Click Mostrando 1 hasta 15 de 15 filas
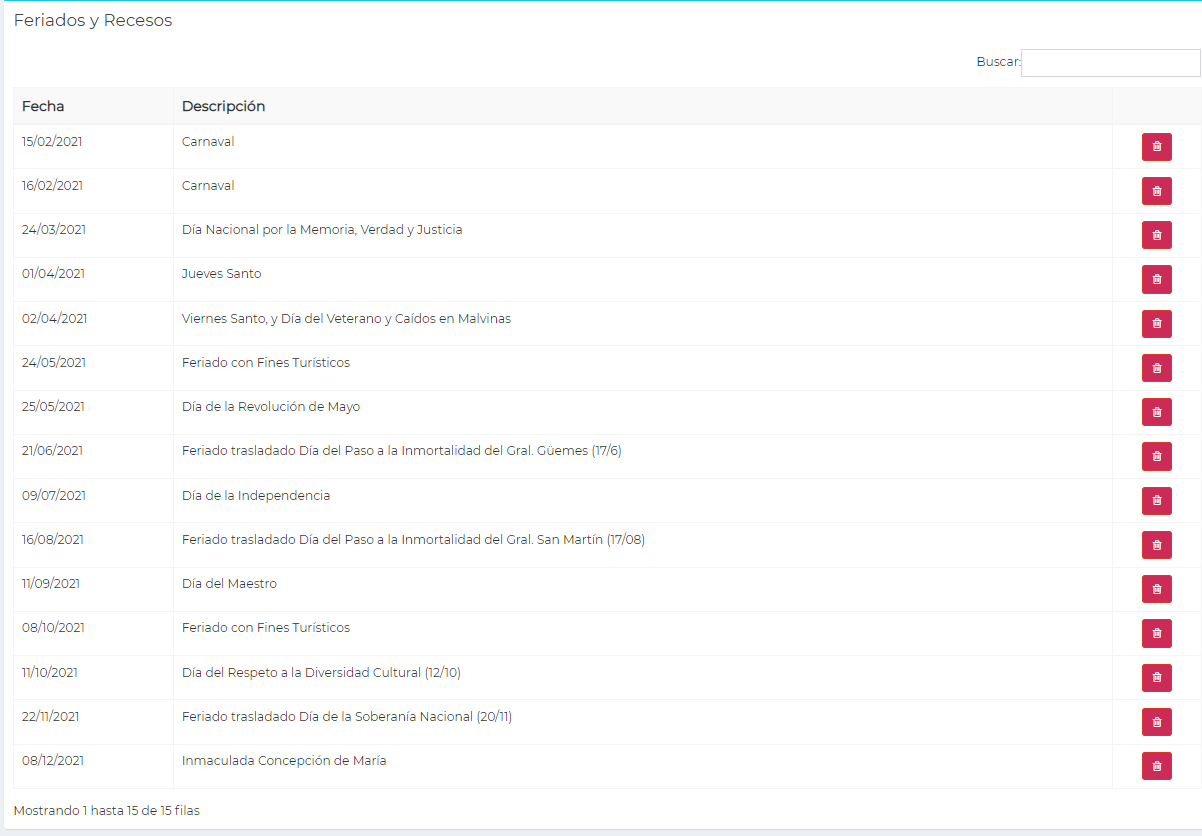Viewport: 1202px width, 836px height. coord(107,811)
